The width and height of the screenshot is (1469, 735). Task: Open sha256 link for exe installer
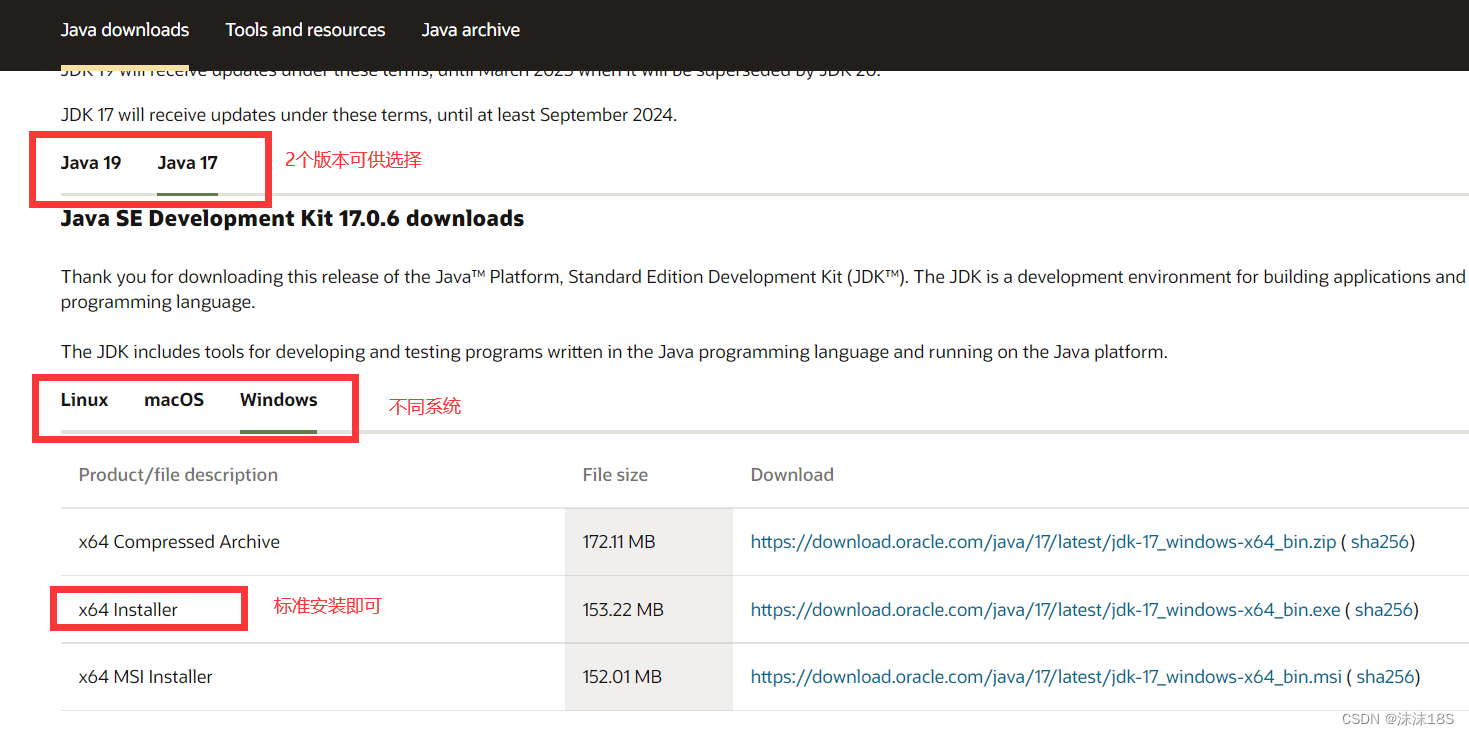pyautogui.click(x=1384, y=610)
